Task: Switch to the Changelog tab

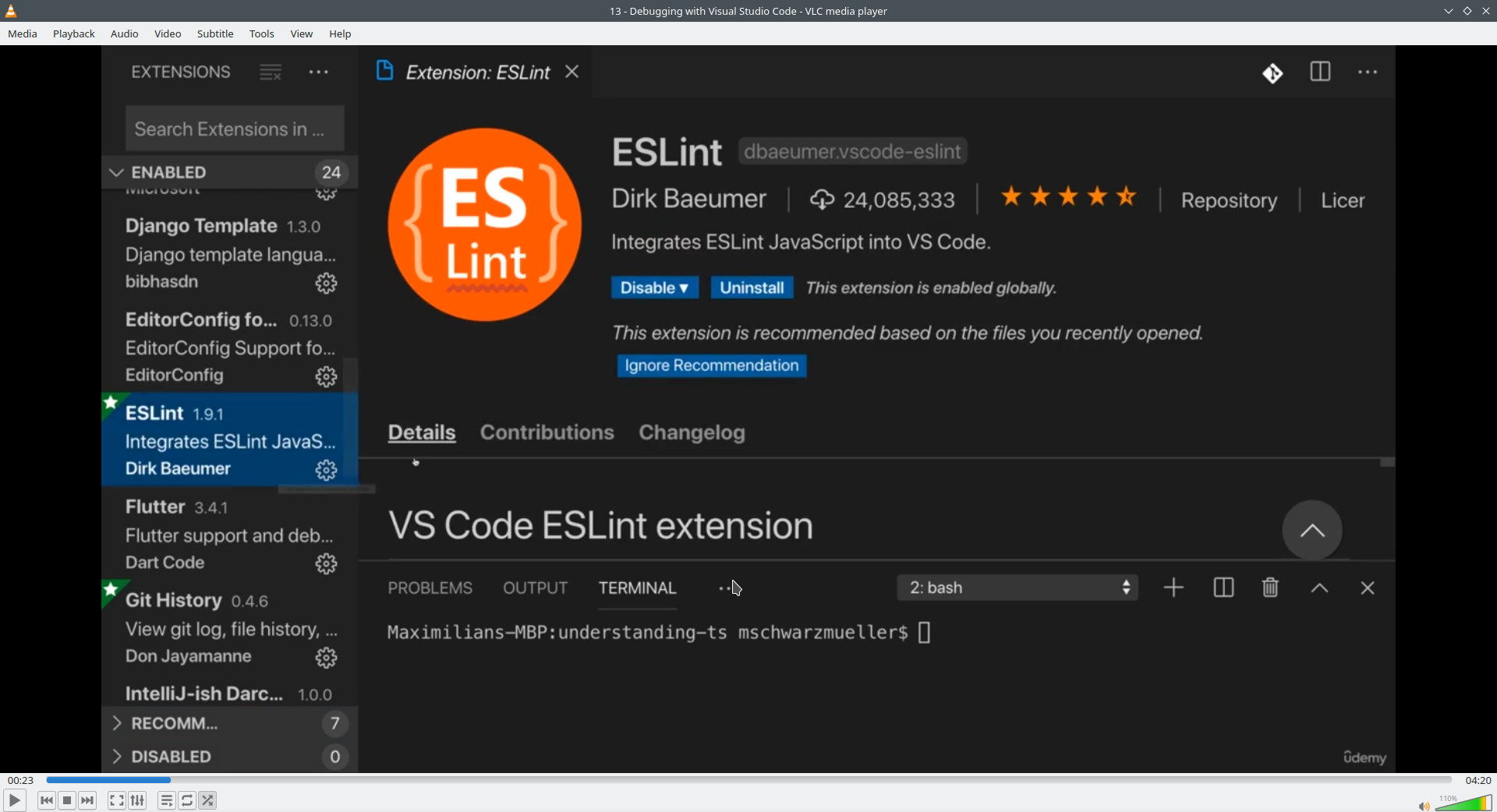Action: coord(692,433)
